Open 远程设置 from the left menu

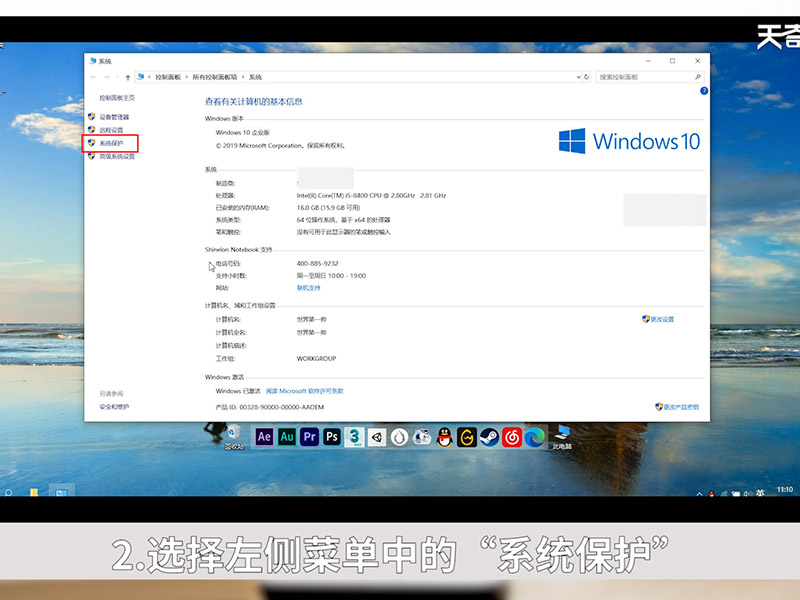pos(111,130)
